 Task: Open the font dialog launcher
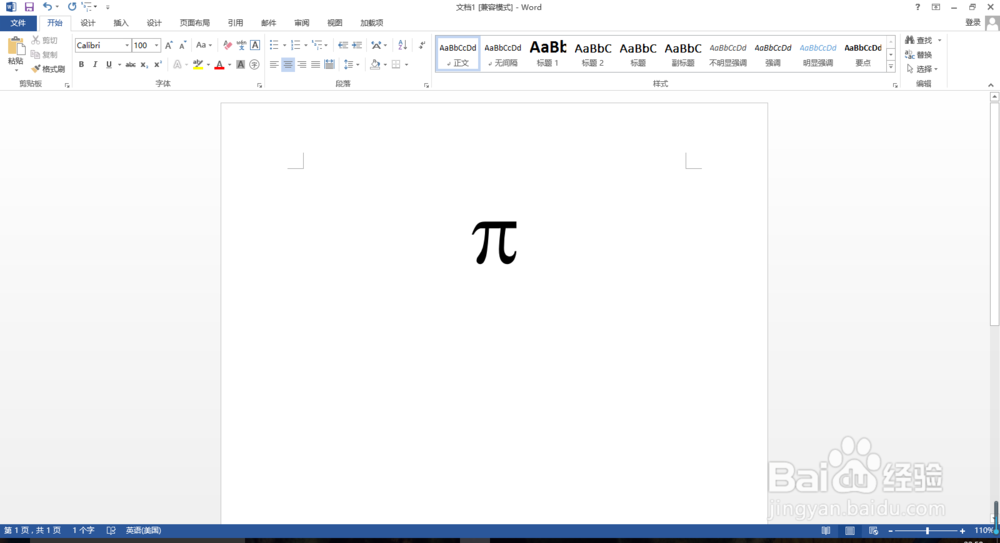[x=260, y=85]
